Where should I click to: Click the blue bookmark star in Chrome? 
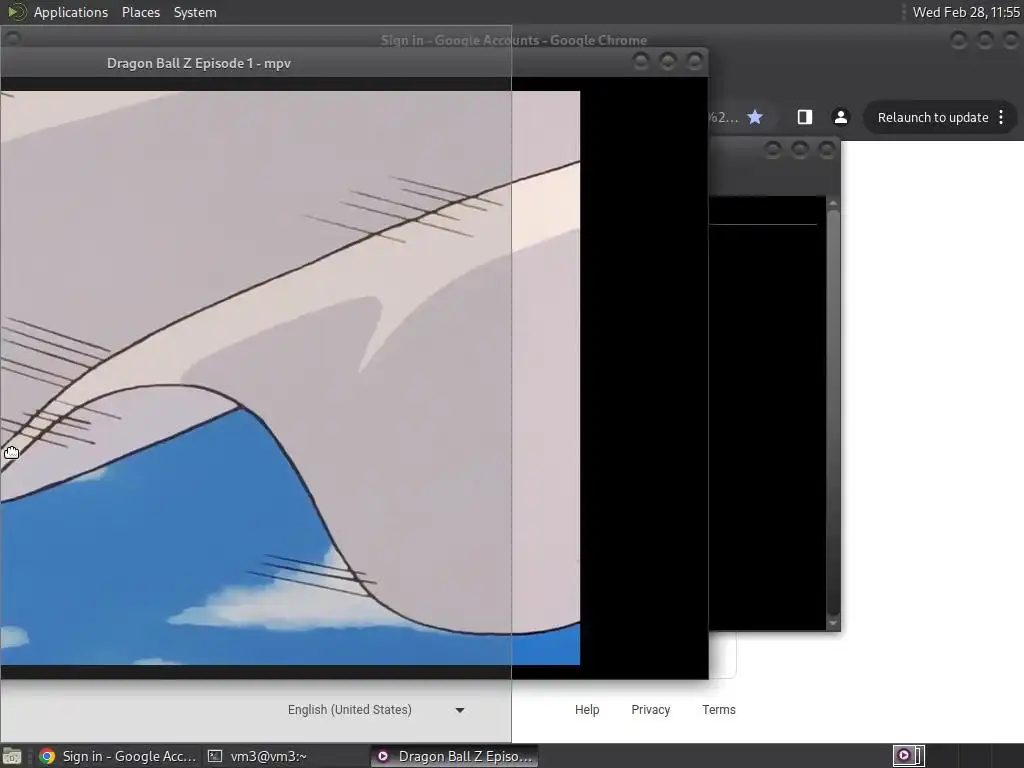[755, 117]
